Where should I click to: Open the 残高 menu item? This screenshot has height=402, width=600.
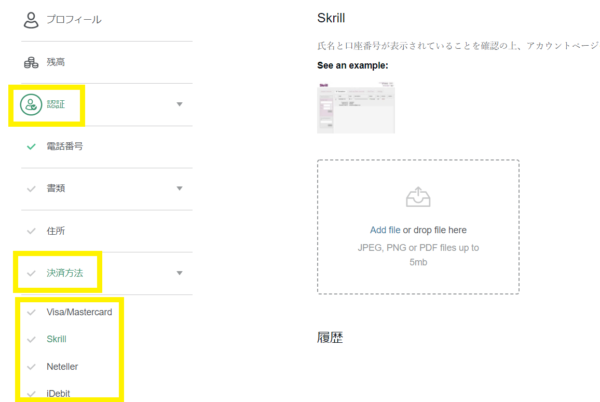(59, 62)
